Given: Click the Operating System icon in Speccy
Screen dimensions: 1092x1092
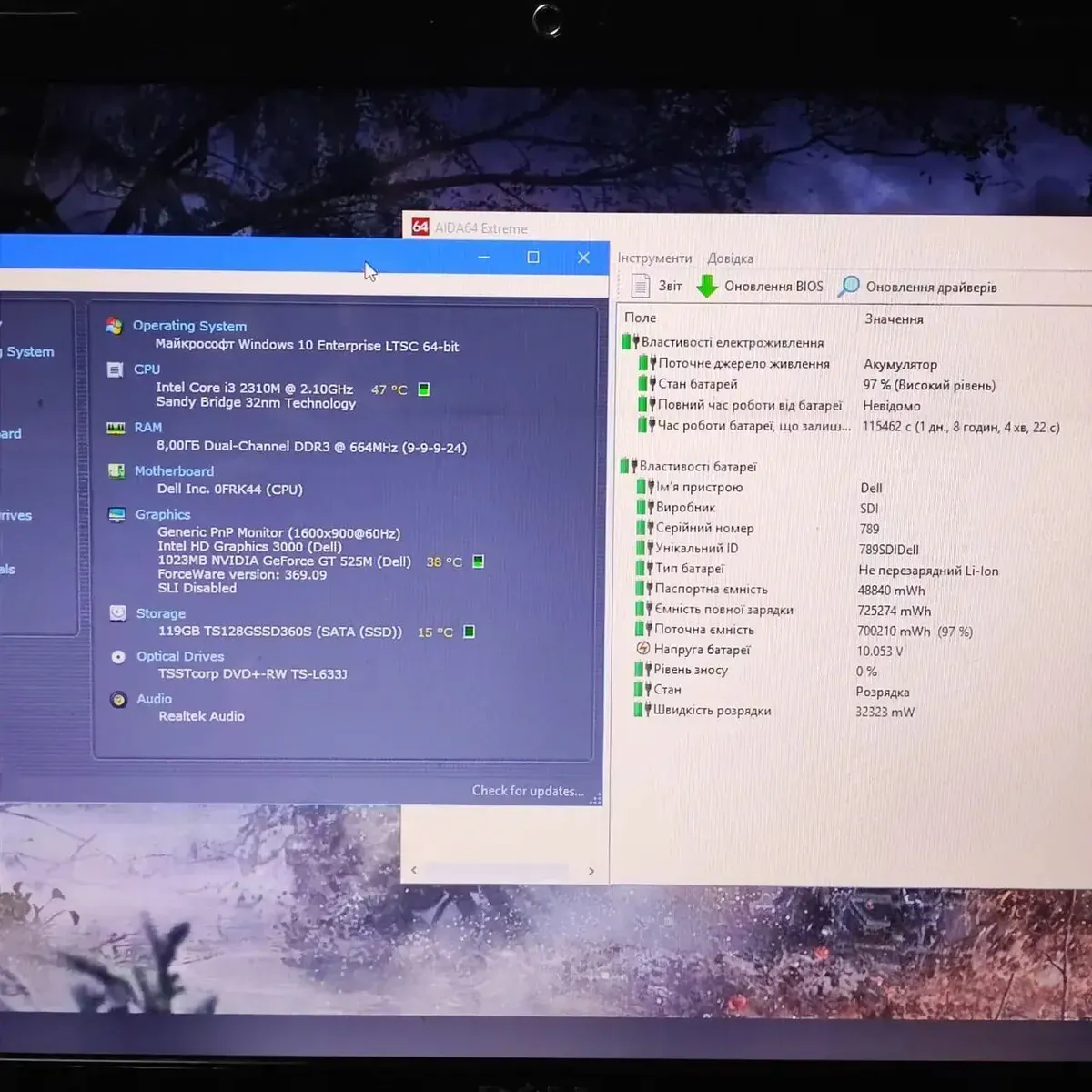Looking at the screenshot, I should [x=115, y=326].
